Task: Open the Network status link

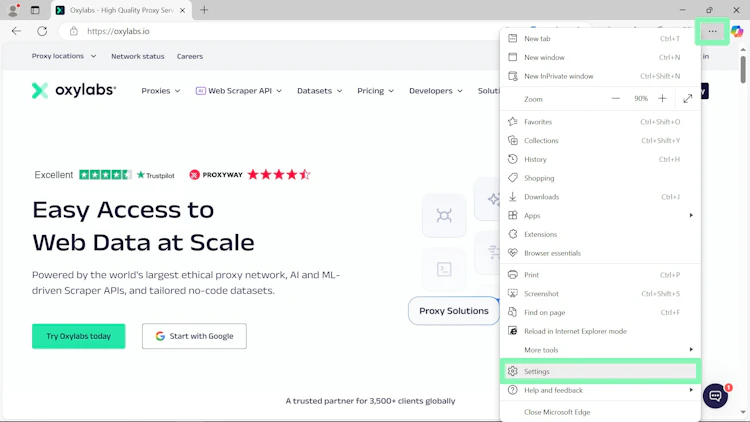Action: click(x=138, y=56)
